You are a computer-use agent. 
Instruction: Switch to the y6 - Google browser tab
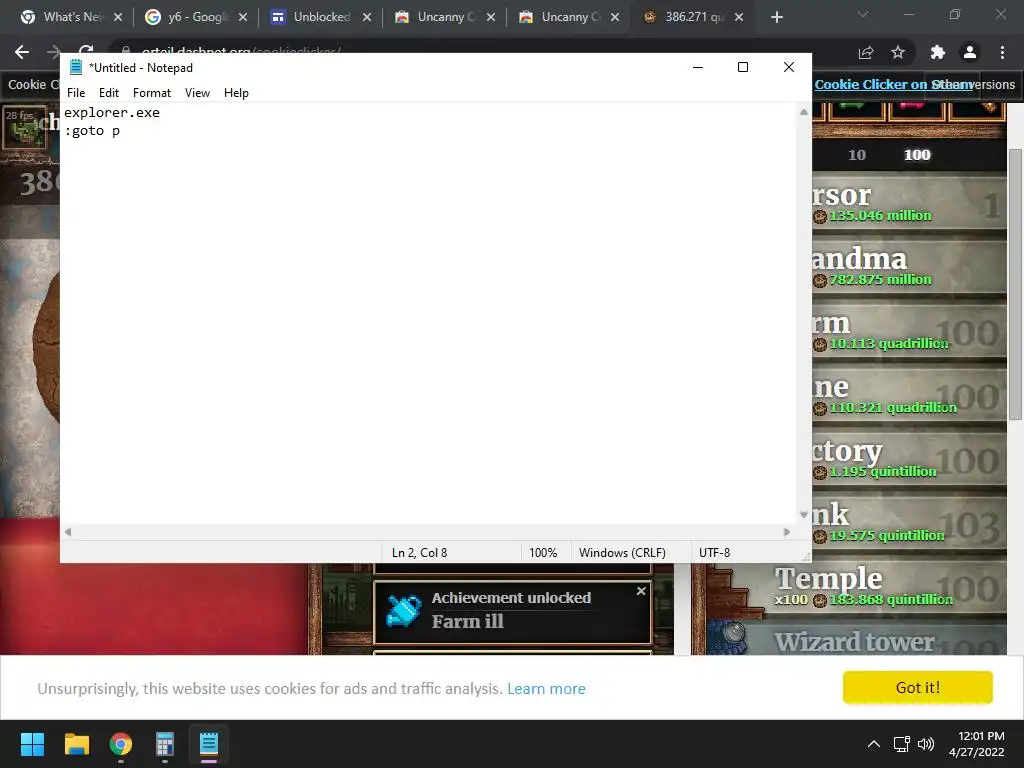[195, 17]
